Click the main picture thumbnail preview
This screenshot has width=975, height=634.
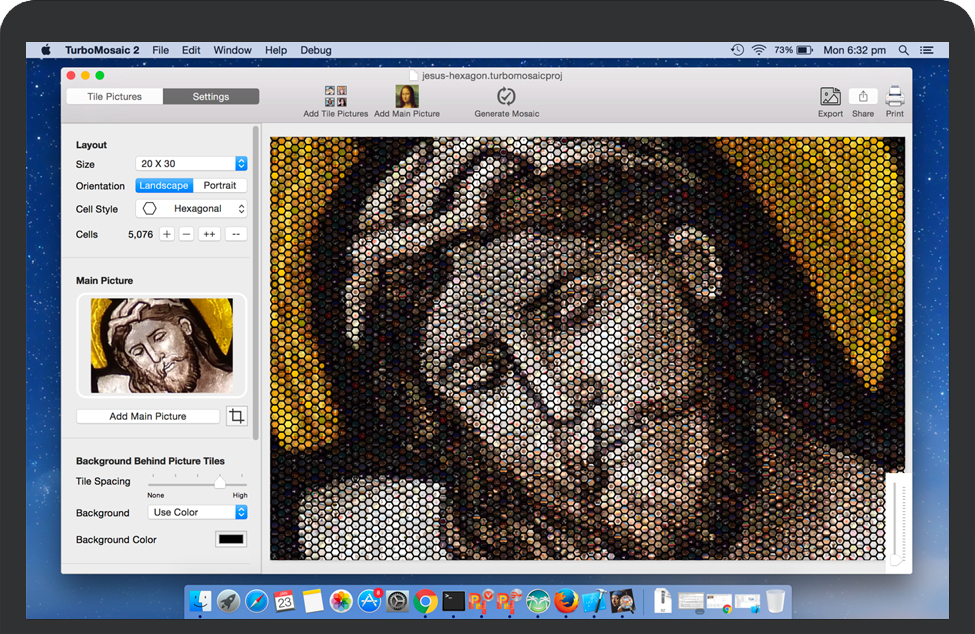click(161, 345)
